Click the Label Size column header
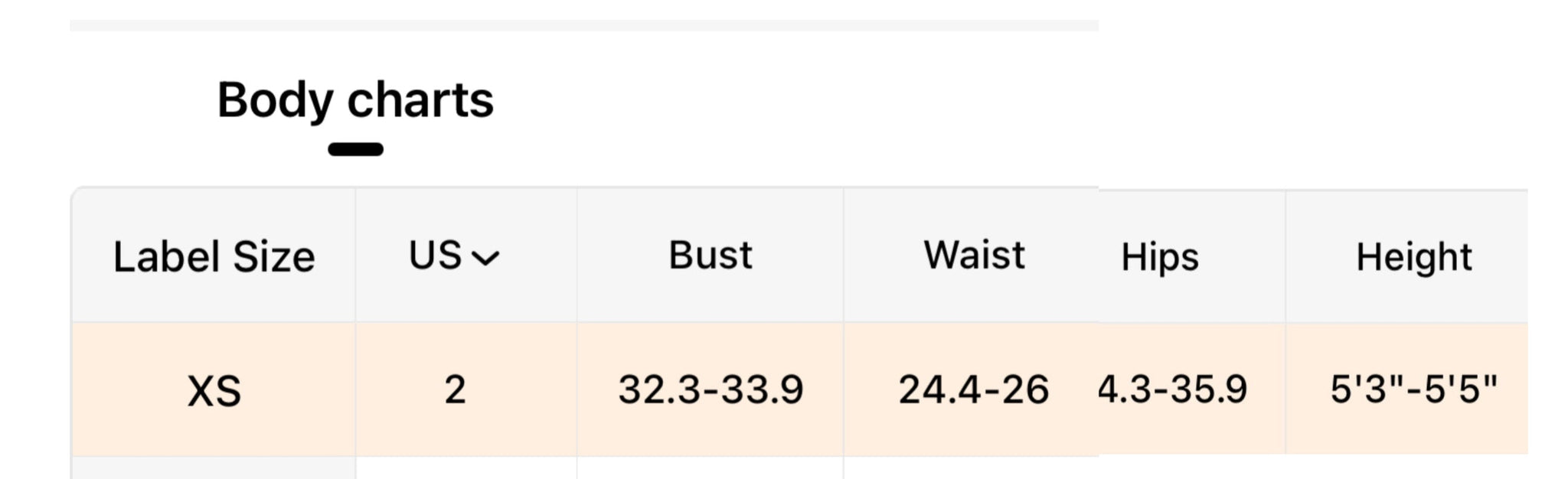The image size is (1568, 479). 214,256
